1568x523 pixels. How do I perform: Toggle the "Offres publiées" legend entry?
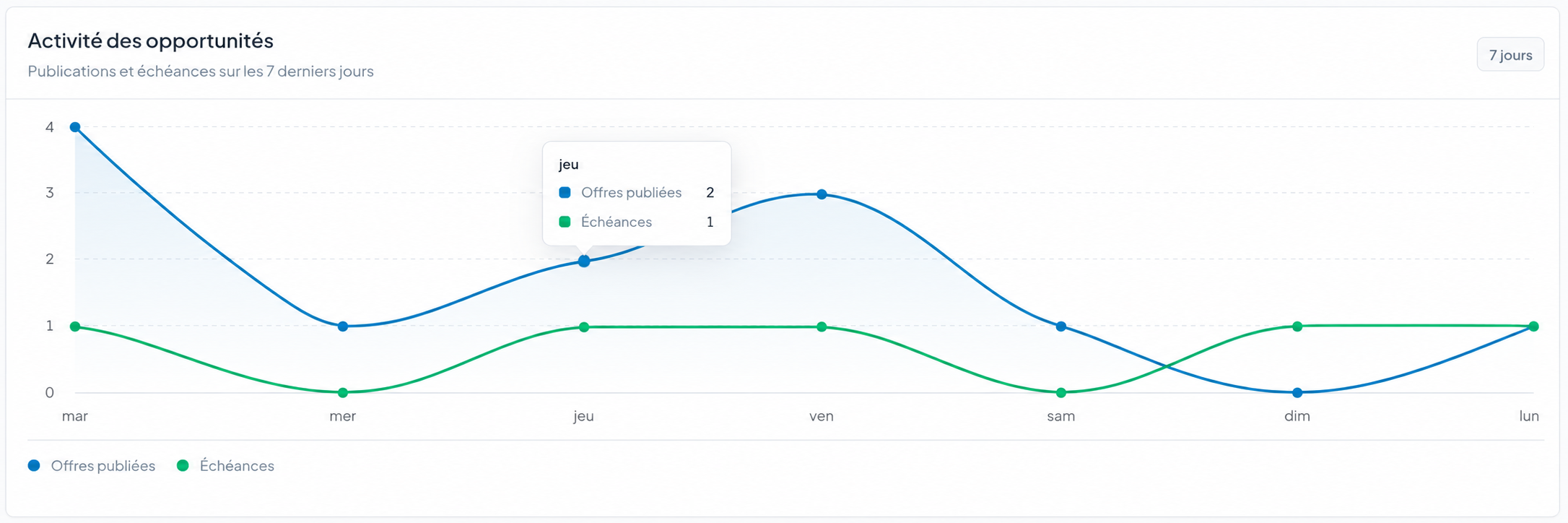[x=92, y=466]
